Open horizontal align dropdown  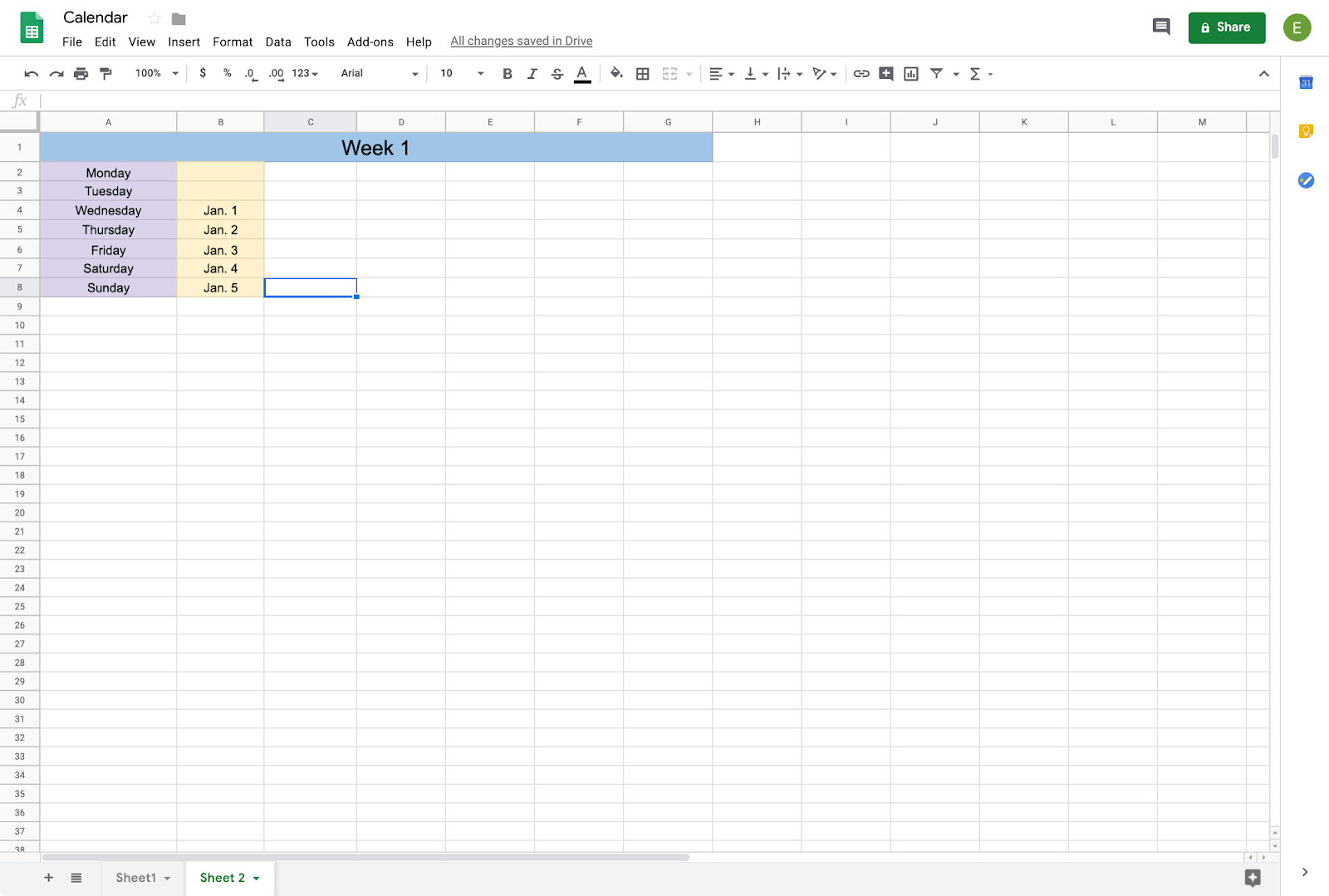(721, 74)
